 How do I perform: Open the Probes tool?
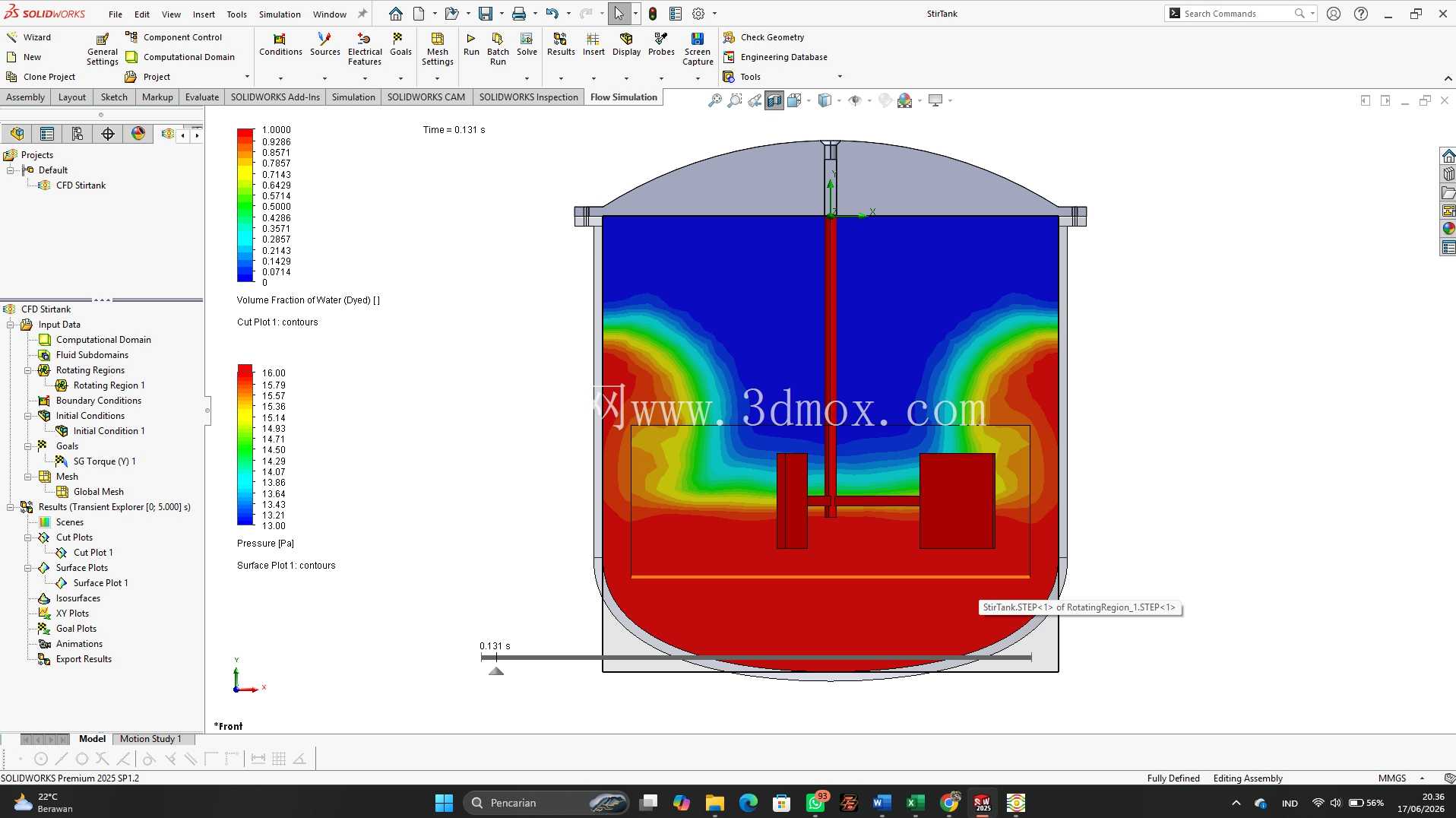661,45
